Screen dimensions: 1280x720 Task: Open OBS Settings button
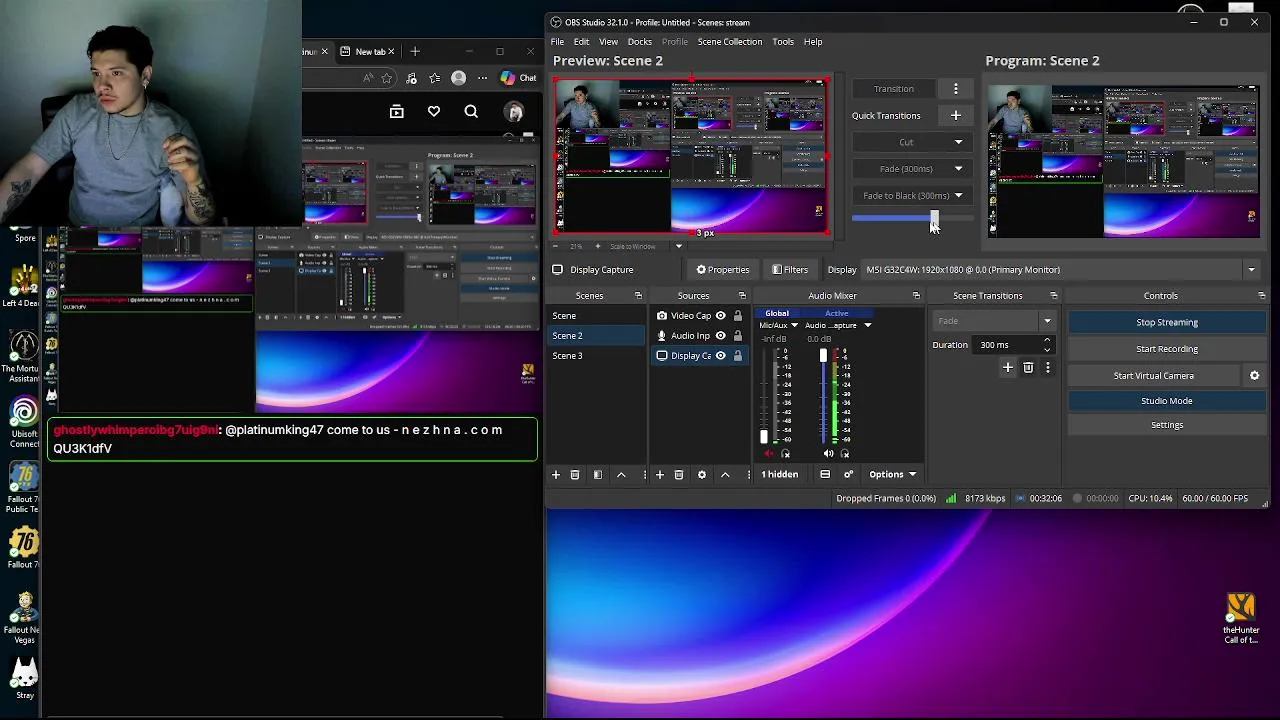point(1166,425)
